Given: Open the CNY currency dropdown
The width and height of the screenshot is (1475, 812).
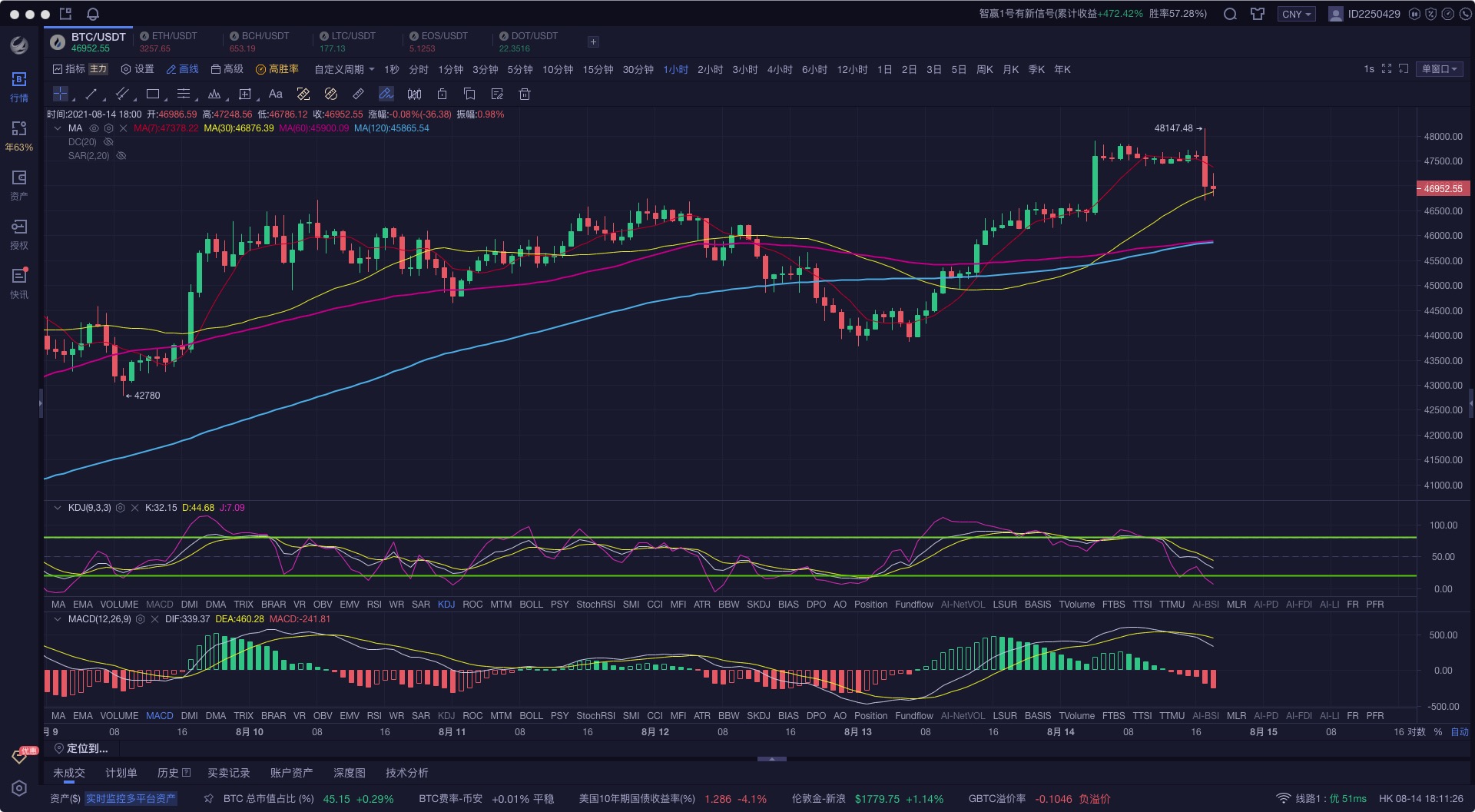Looking at the screenshot, I should (x=1297, y=14).
